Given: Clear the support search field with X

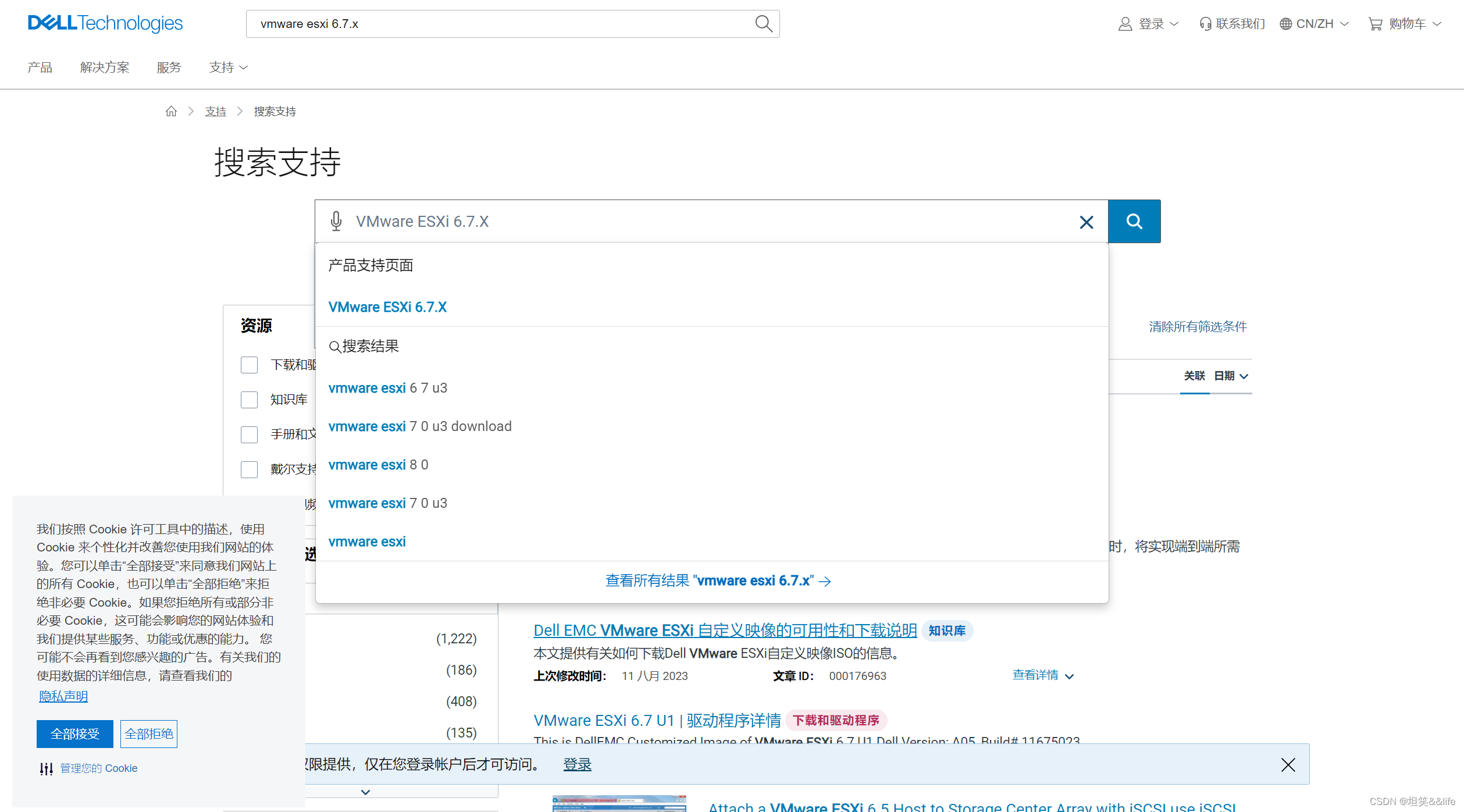Looking at the screenshot, I should 1087,222.
